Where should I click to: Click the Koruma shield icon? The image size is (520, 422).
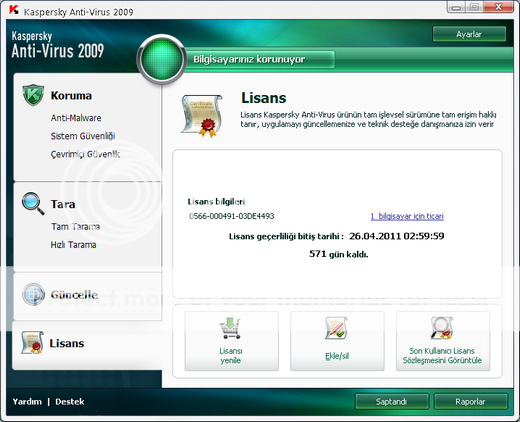coord(33,95)
